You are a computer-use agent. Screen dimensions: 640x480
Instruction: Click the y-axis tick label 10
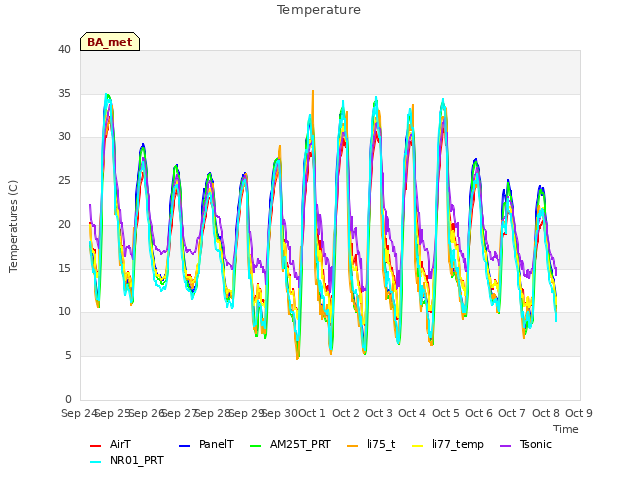click(x=64, y=311)
